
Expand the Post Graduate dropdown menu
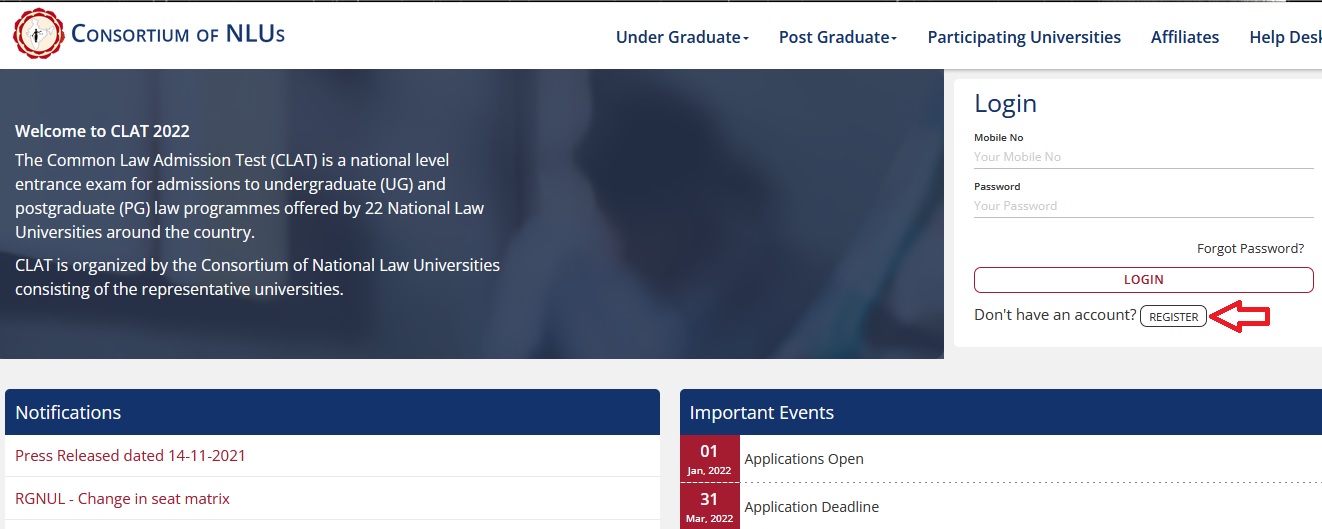click(x=838, y=37)
